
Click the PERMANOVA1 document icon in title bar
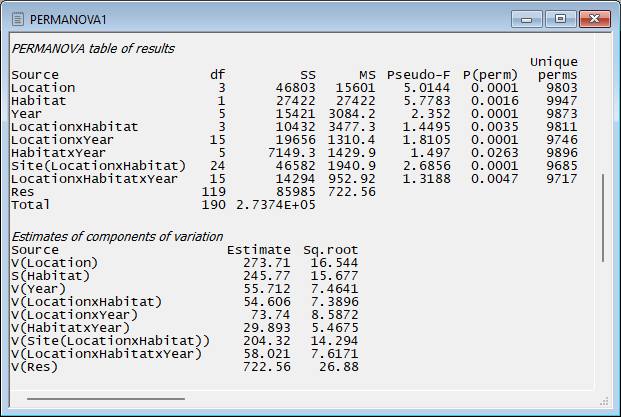tap(18, 19)
